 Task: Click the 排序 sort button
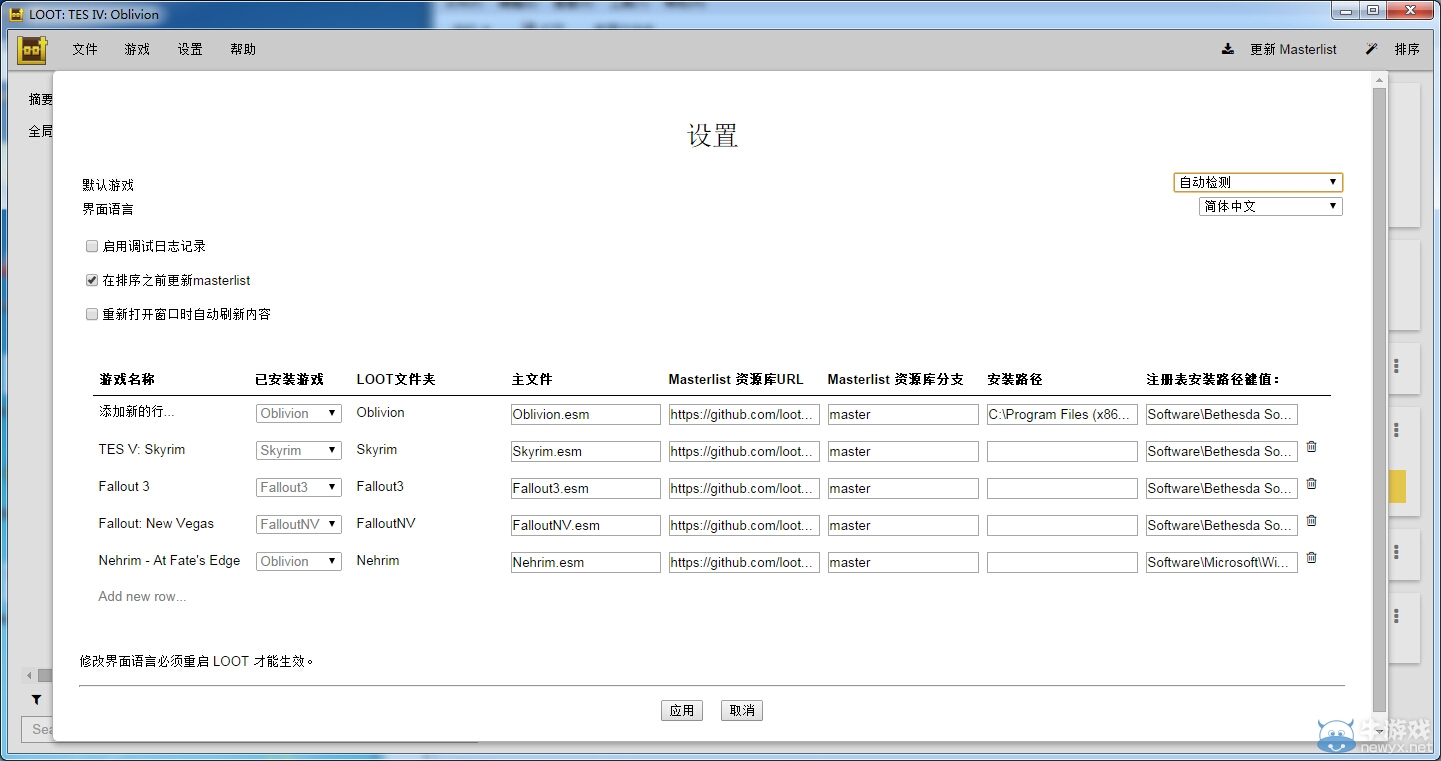1407,49
